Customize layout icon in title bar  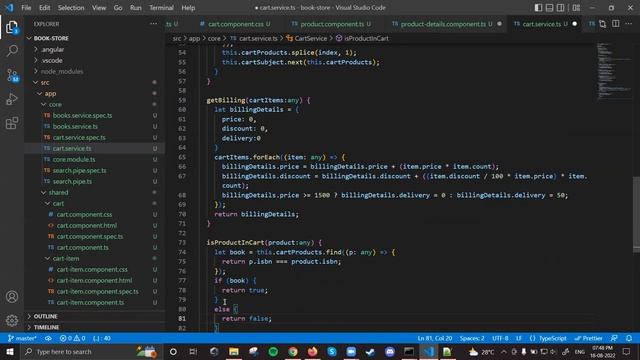(x=576, y=8)
